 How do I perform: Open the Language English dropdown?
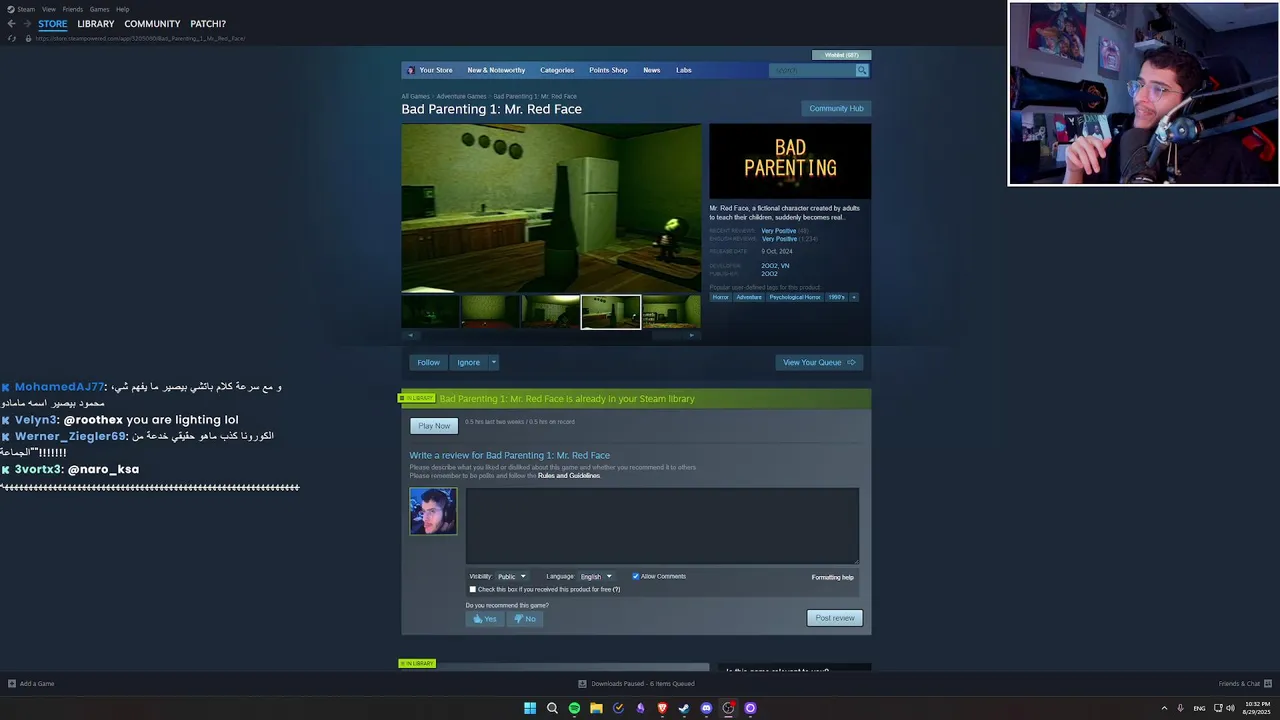[x=596, y=576]
